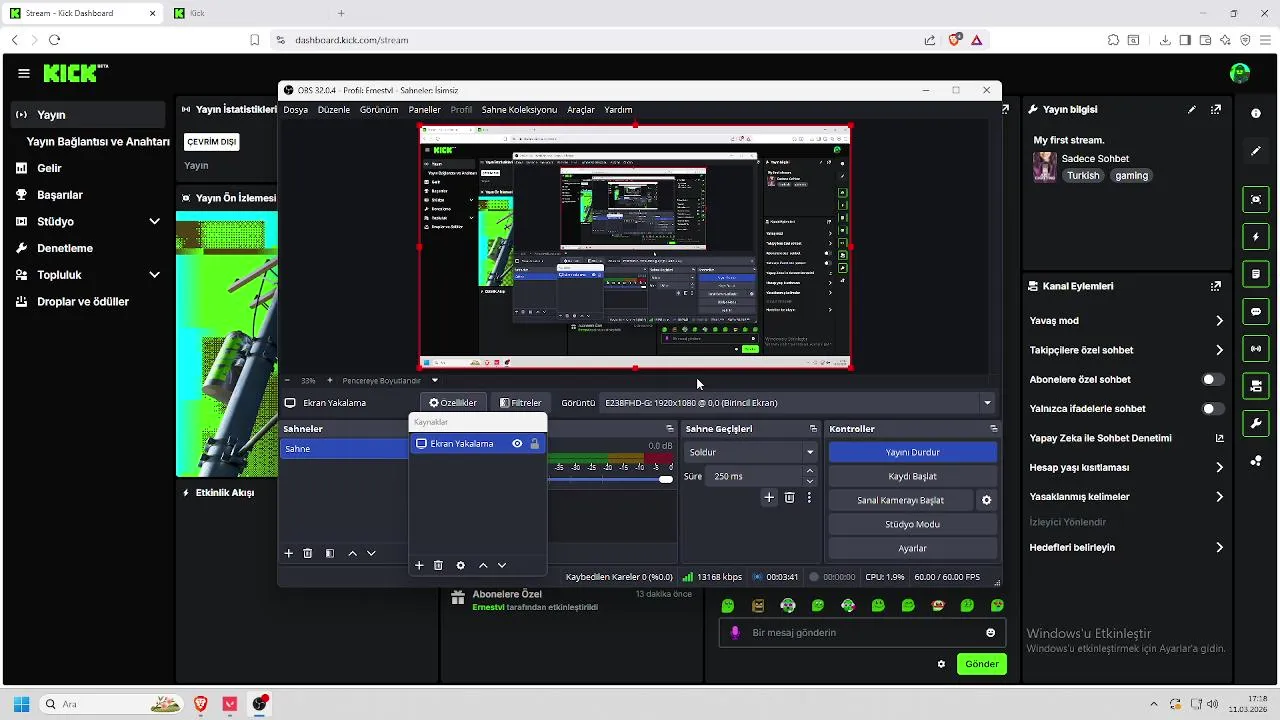Expand the Topluluk sidebar section
Image resolution: width=1280 pixels, height=720 pixels.
pos(154,275)
